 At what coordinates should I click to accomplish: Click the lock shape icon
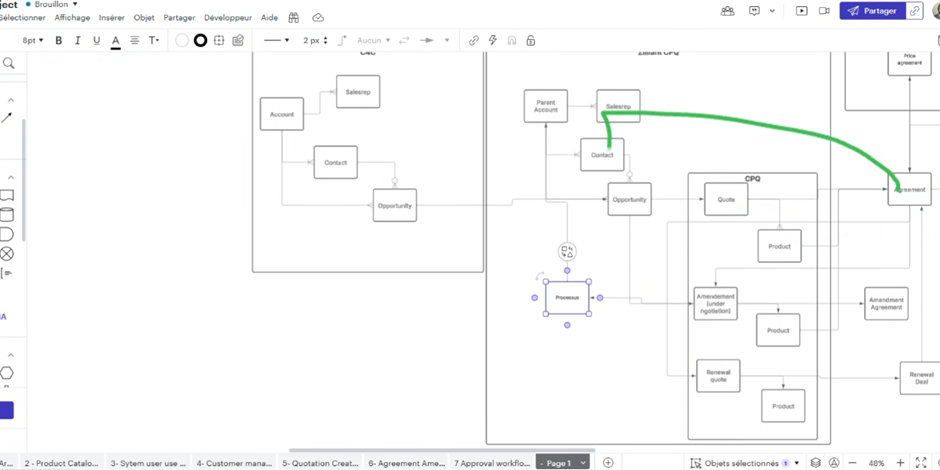point(530,41)
